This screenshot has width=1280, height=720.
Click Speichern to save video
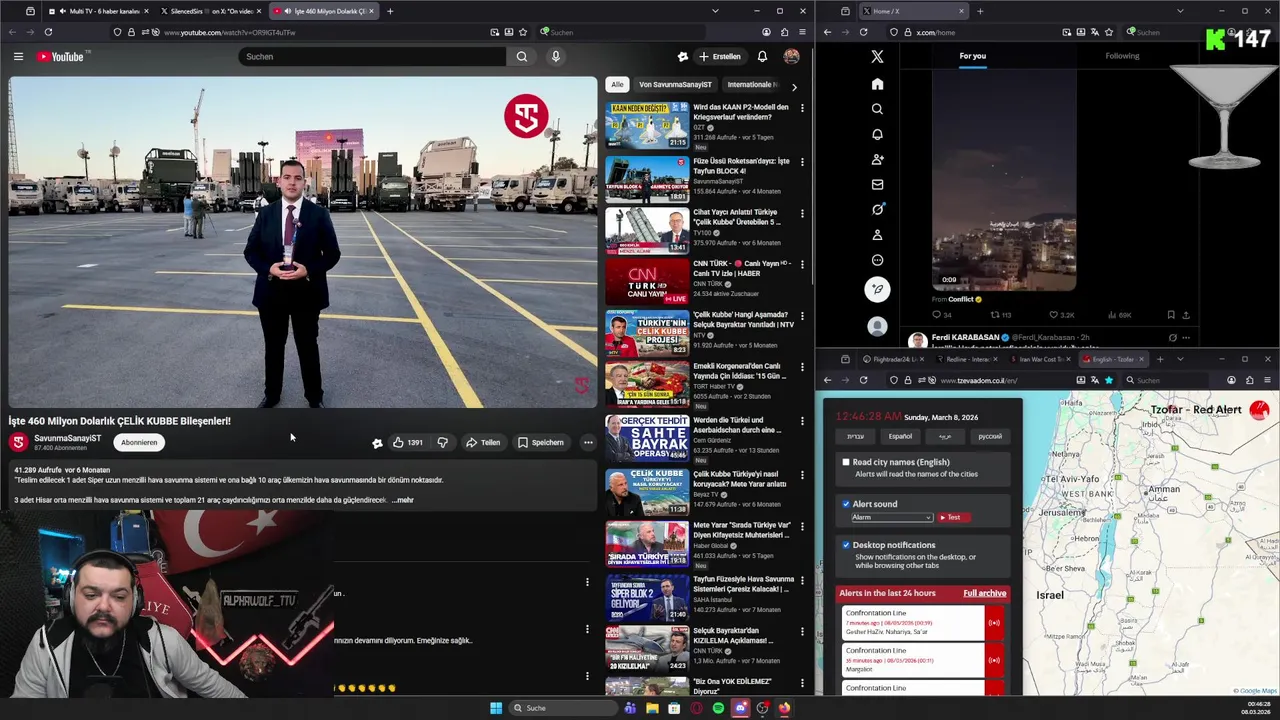click(x=541, y=442)
